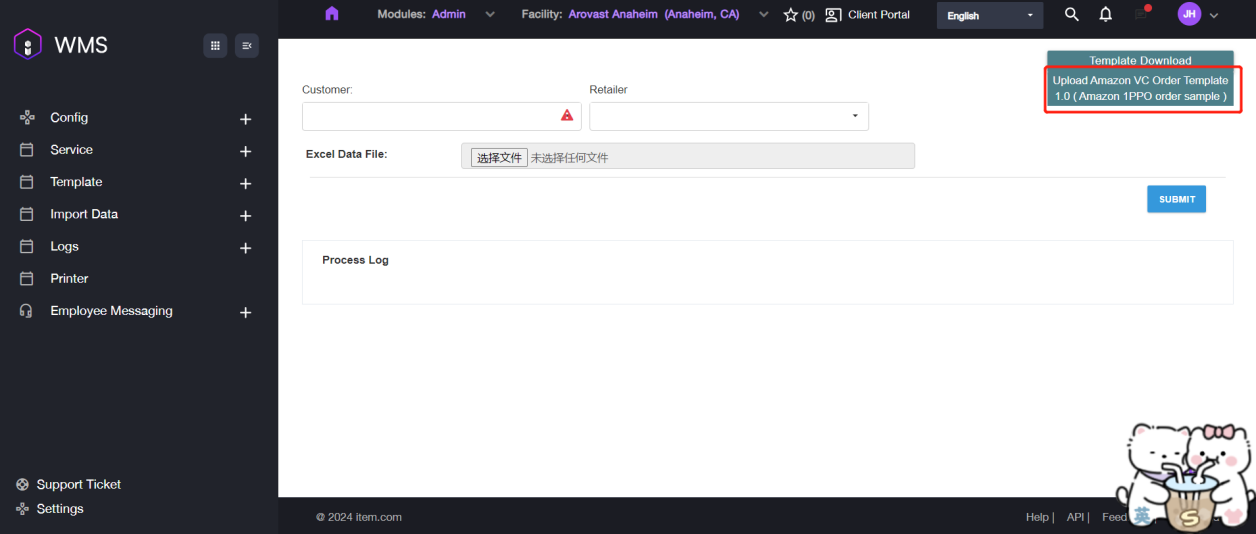Open the notifications bell
The width and height of the screenshot is (1256, 534).
(1105, 15)
